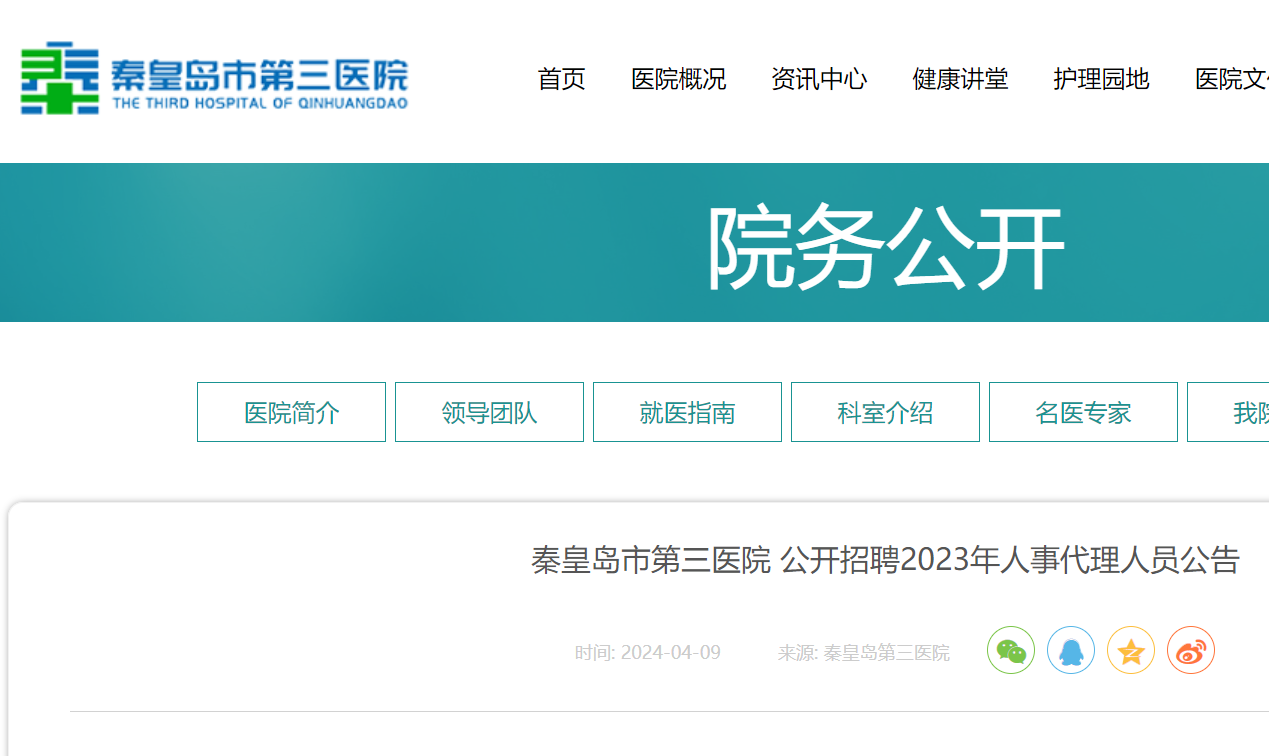Share the article to Weibo
Screen dimensions: 1269x756
[1191, 650]
